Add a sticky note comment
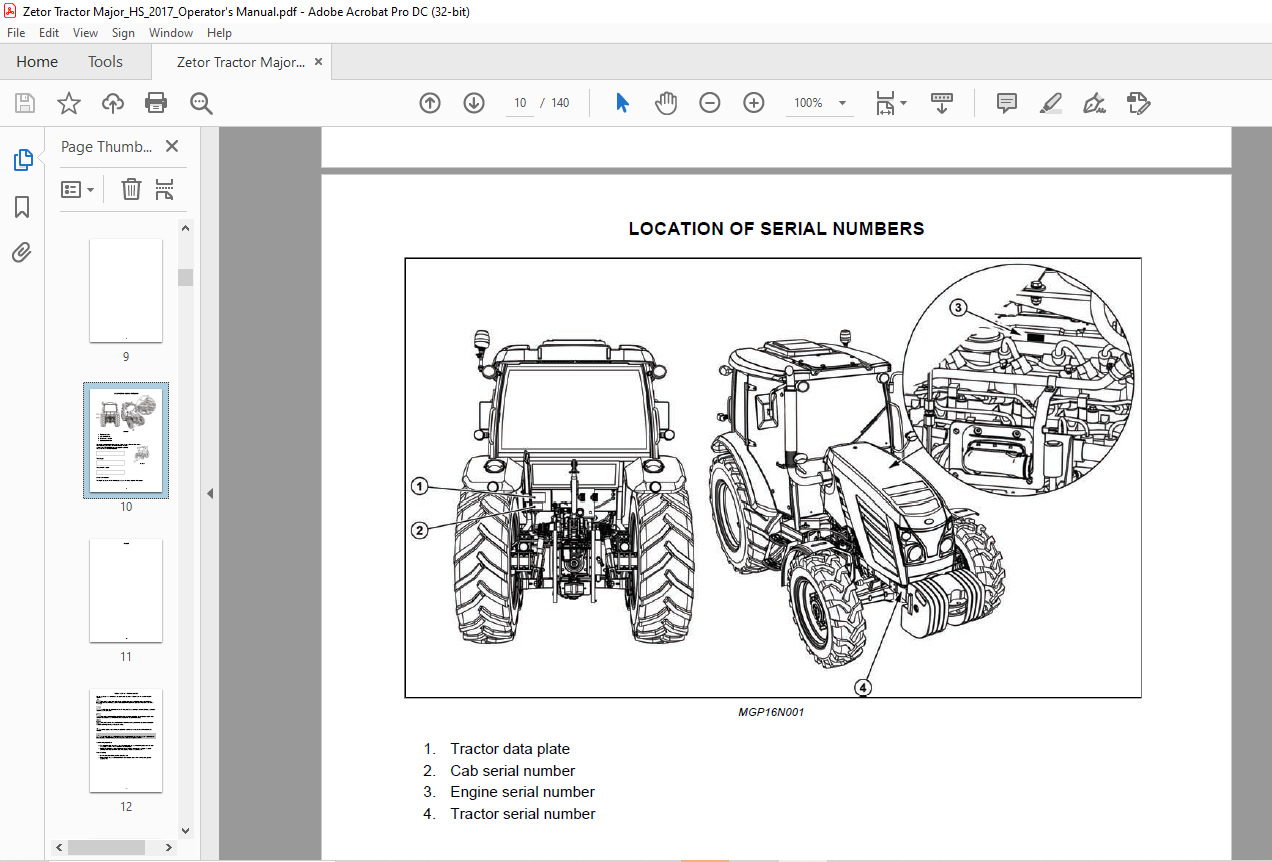1272x862 pixels. 1007,103
